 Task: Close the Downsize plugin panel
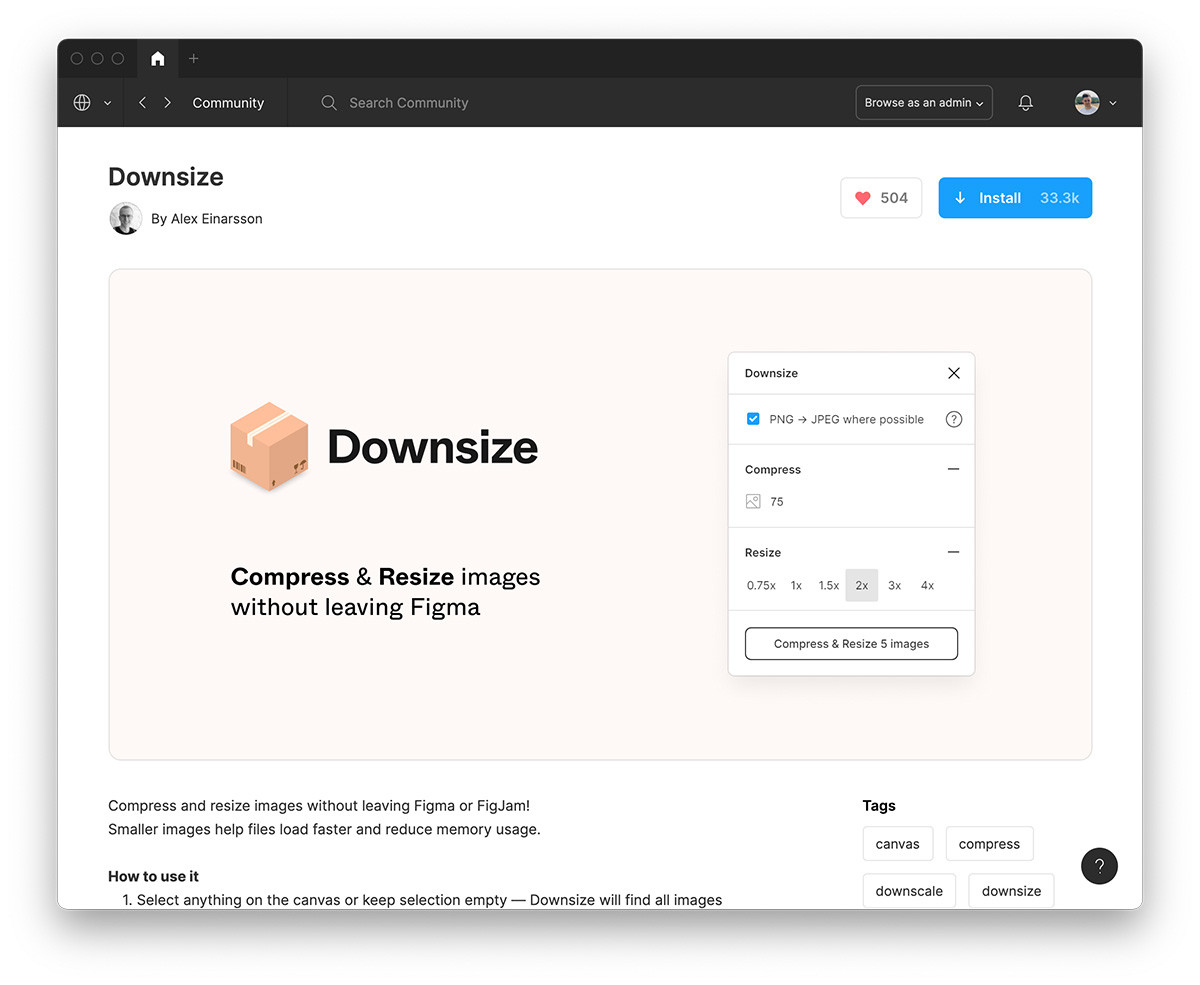953,373
